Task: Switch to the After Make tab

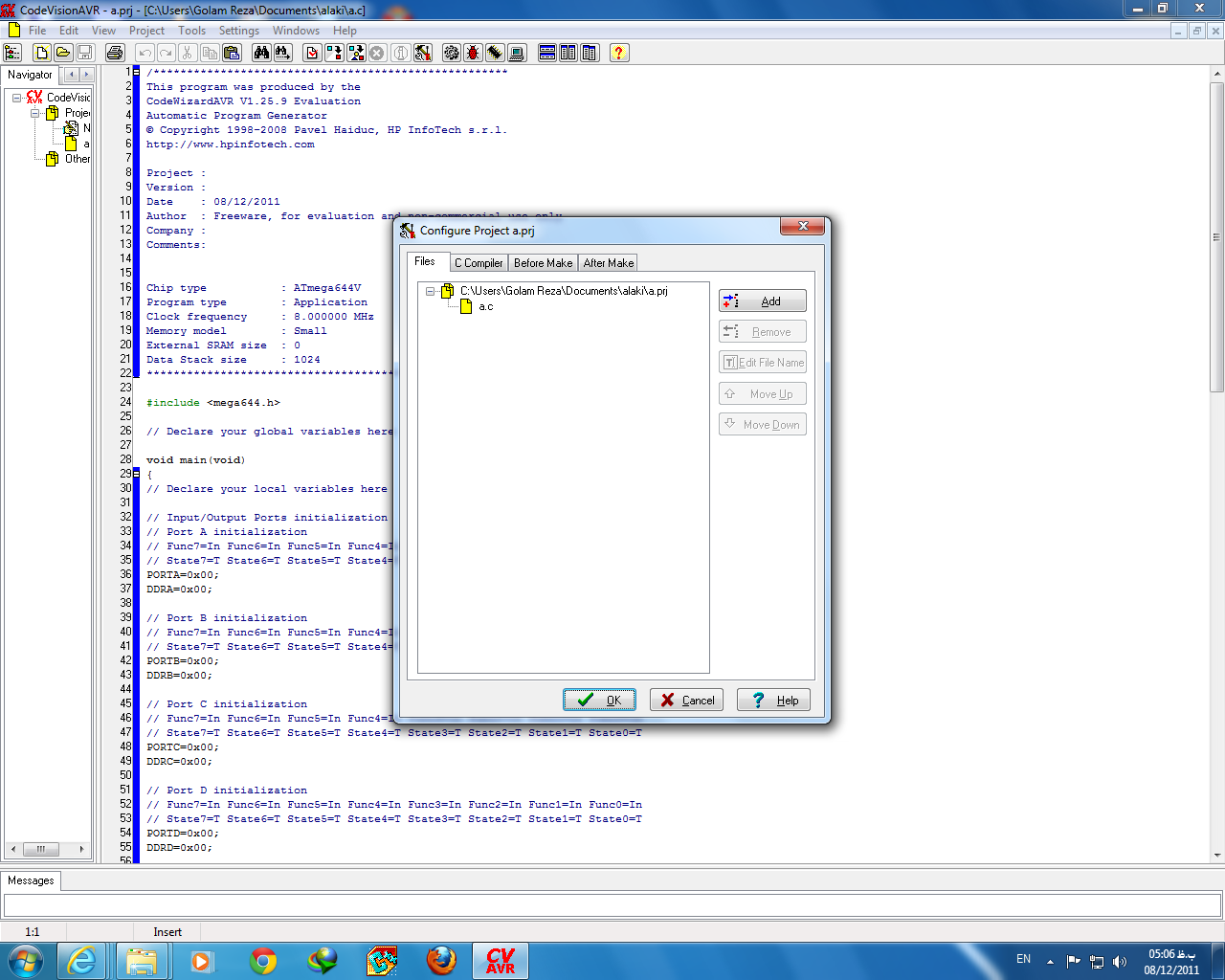Action: tap(609, 263)
